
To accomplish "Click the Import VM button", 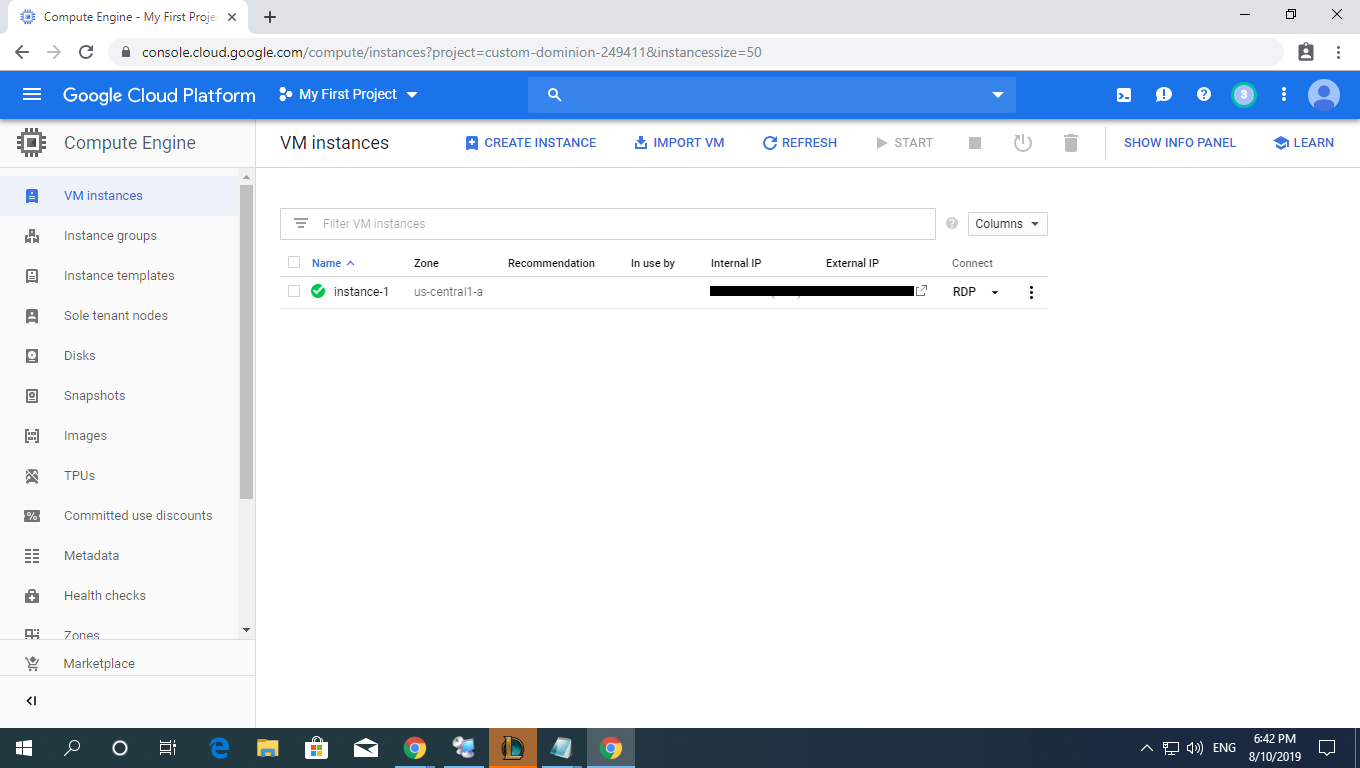I will pos(679,143).
